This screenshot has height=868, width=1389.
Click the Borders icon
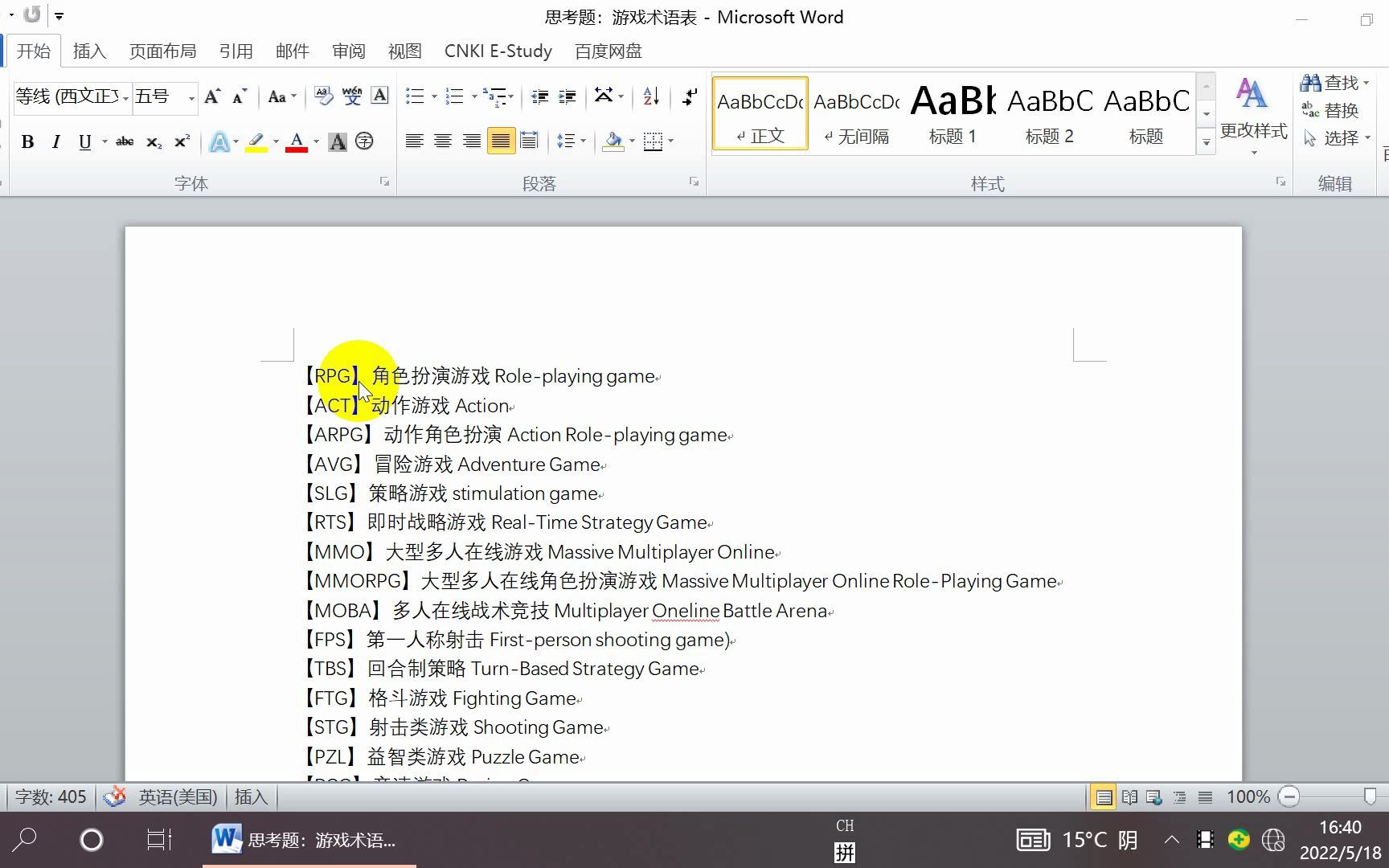coord(654,142)
